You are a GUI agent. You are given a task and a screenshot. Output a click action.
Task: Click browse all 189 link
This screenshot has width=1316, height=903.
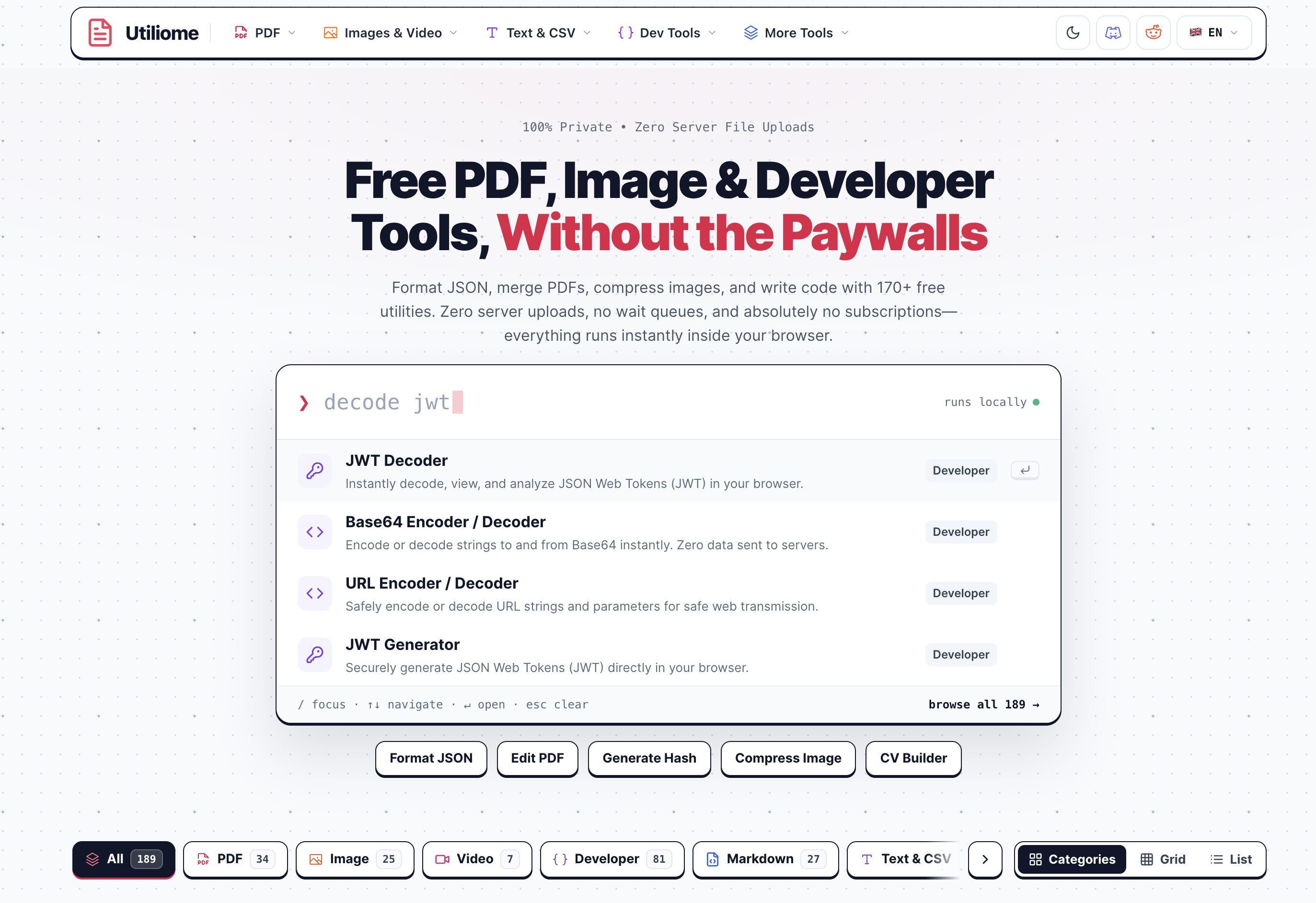(x=983, y=704)
